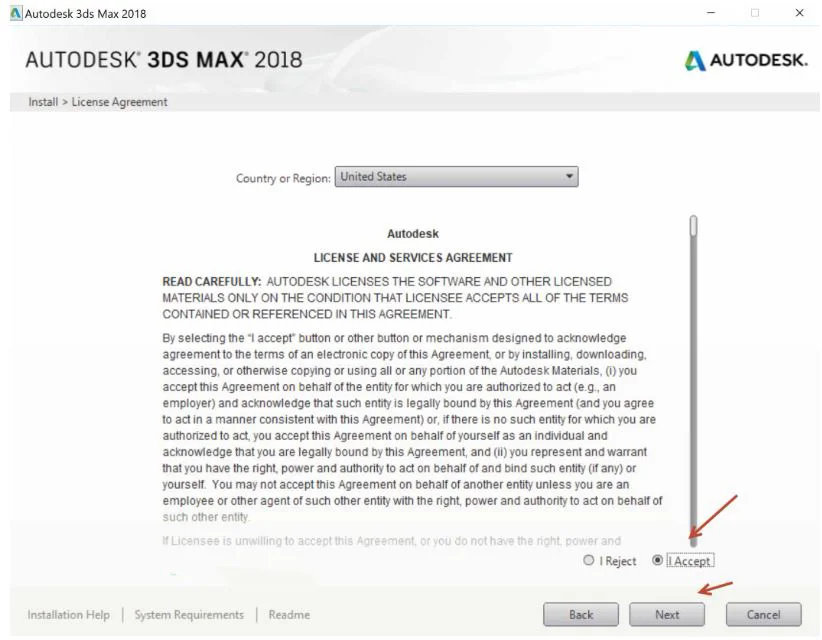Screen dimensions: 822x640
Task: Open the Readme link
Action: coord(289,614)
